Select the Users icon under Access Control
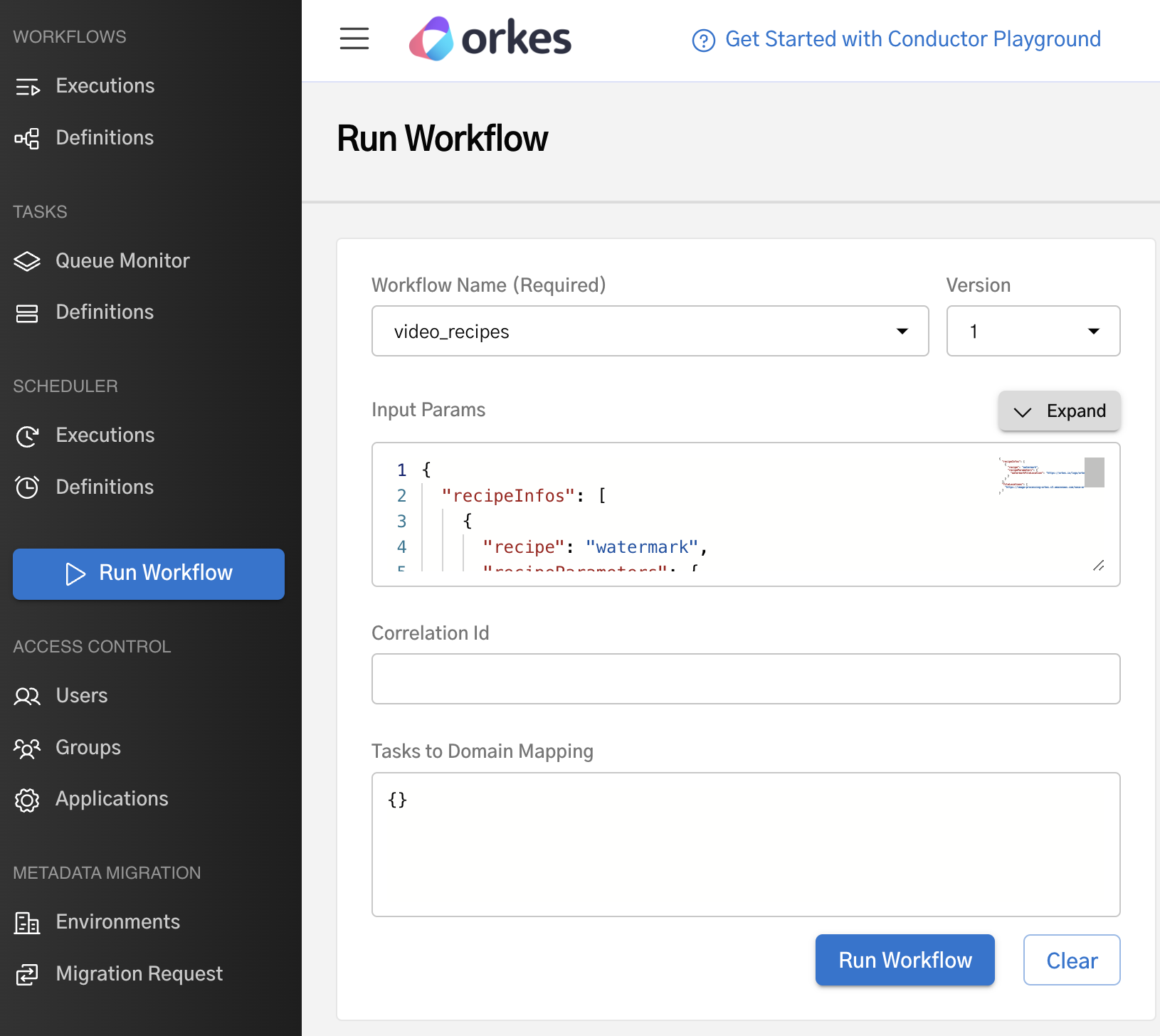The image size is (1160, 1036). tap(27, 697)
